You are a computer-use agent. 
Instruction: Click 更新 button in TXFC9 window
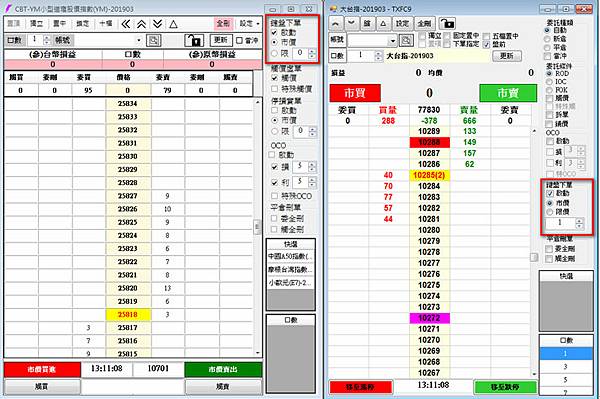tap(507, 56)
